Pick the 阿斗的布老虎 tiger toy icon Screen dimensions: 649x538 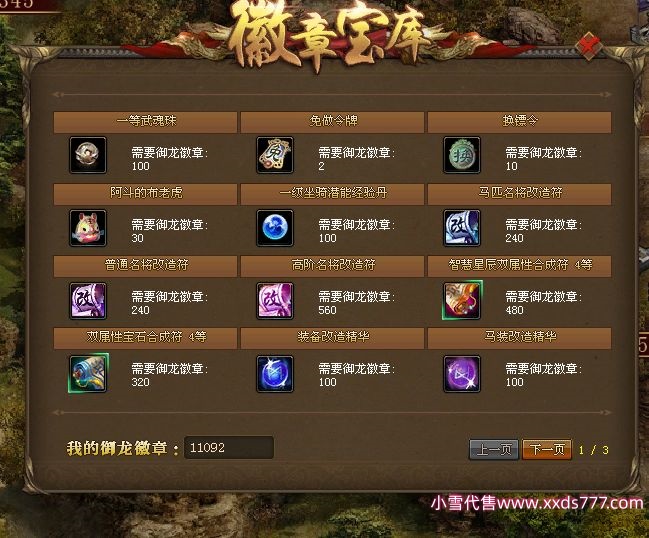tap(88, 228)
